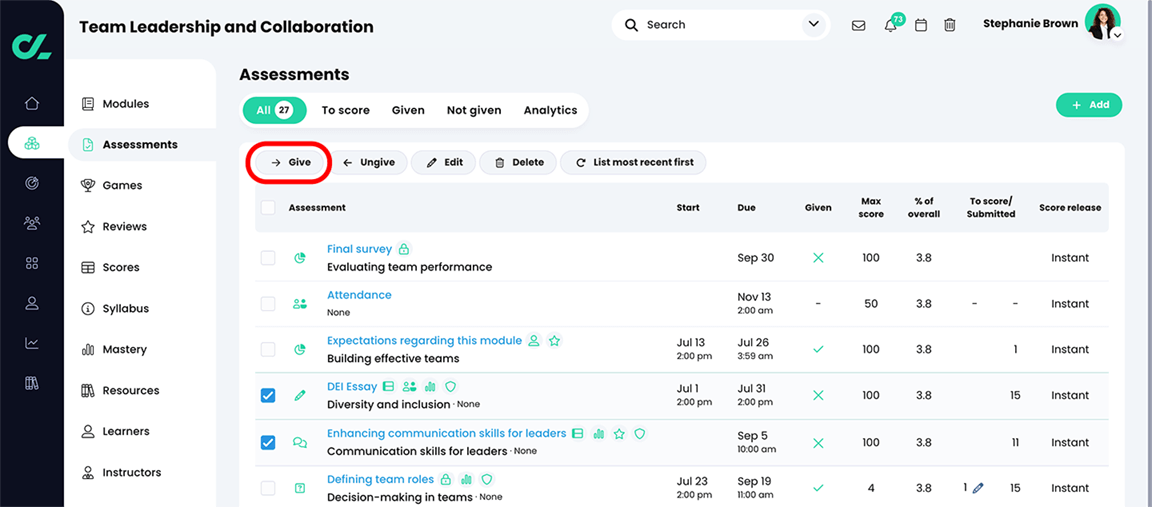
Task: Click List most recent first sort button
Action: click(x=633, y=162)
